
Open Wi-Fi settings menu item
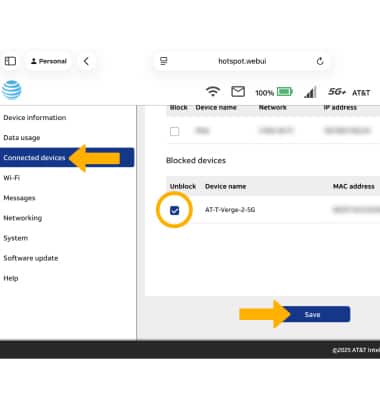(x=12, y=178)
